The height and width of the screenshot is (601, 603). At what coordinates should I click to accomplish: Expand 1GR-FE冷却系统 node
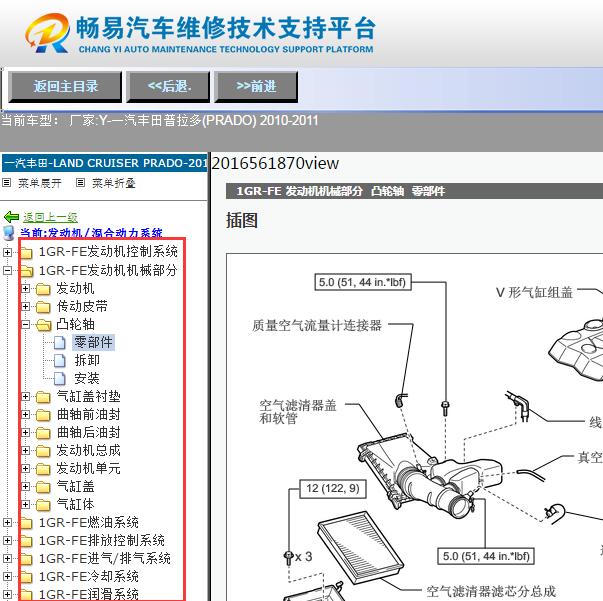(7, 576)
